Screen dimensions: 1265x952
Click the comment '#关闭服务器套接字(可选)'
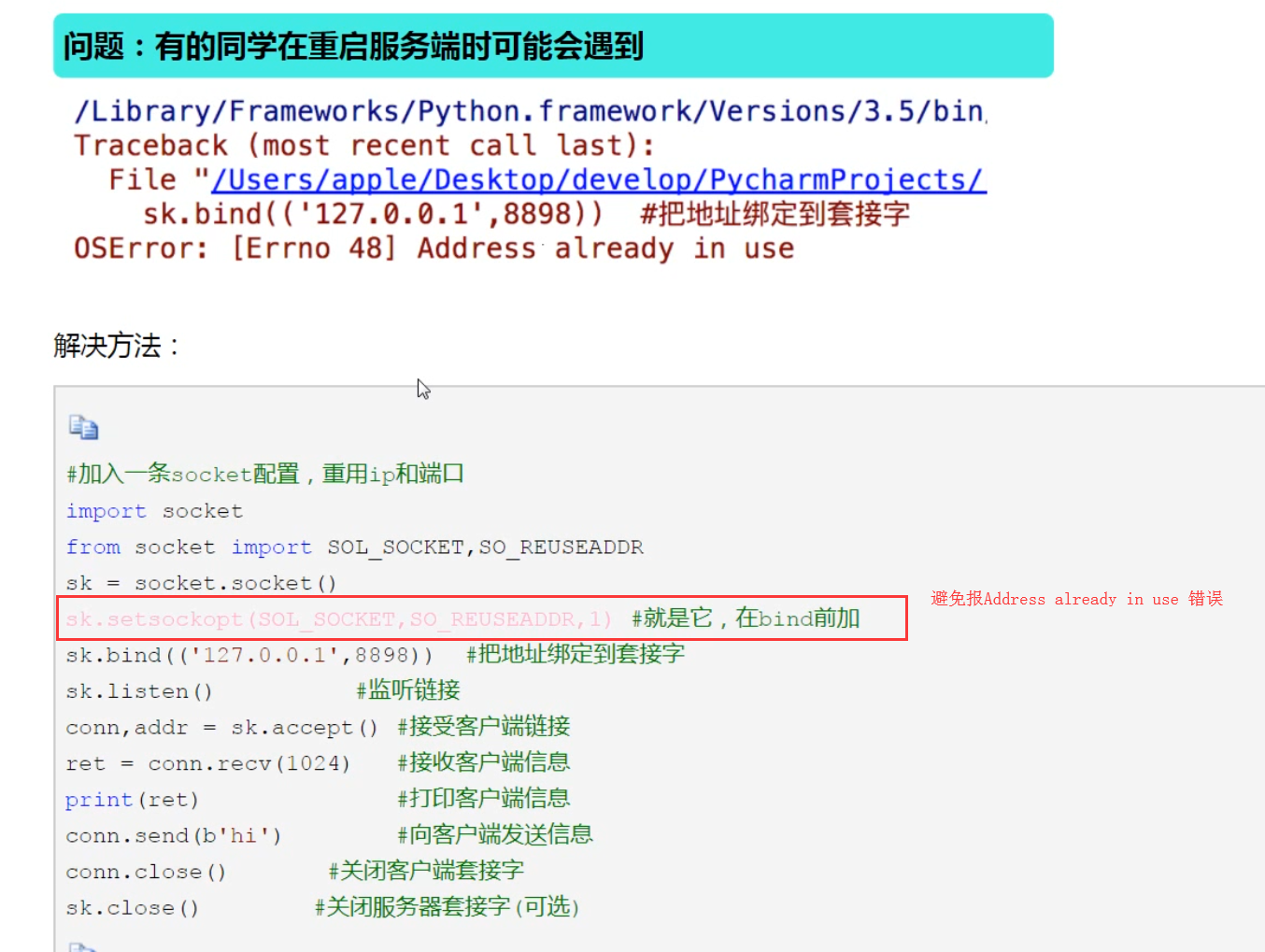click(448, 907)
